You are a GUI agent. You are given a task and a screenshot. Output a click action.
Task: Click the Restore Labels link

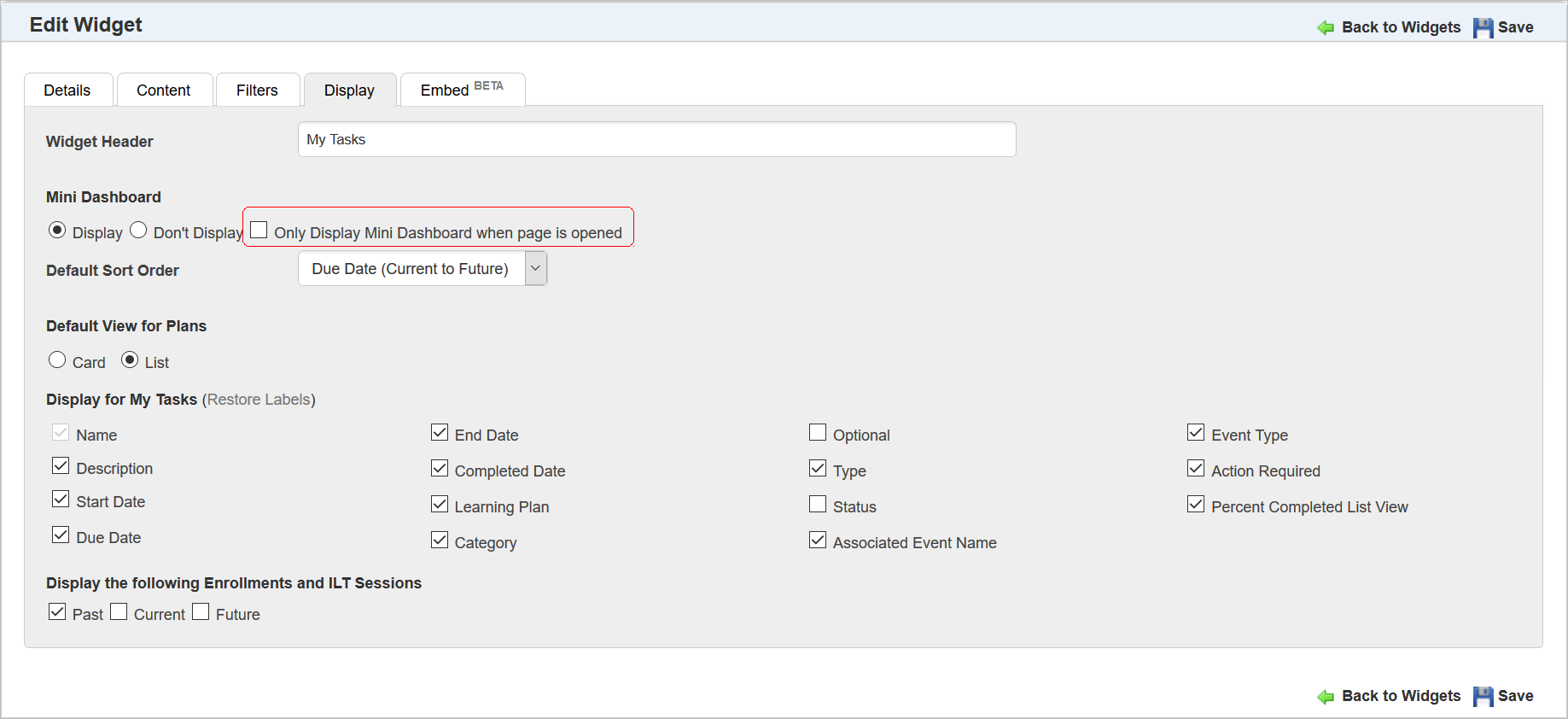point(259,400)
